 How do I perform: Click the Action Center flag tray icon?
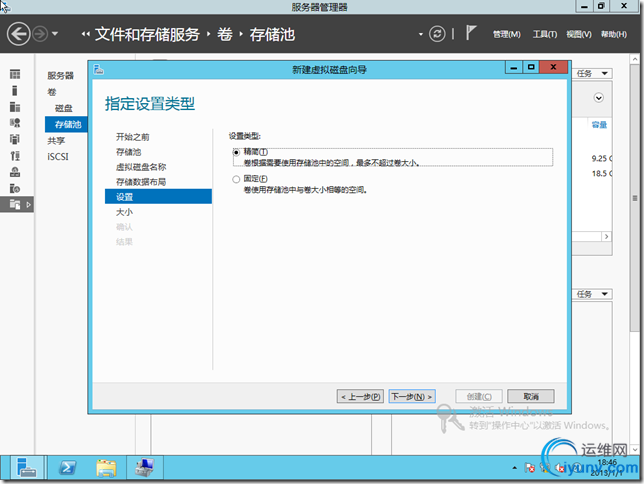pos(529,468)
